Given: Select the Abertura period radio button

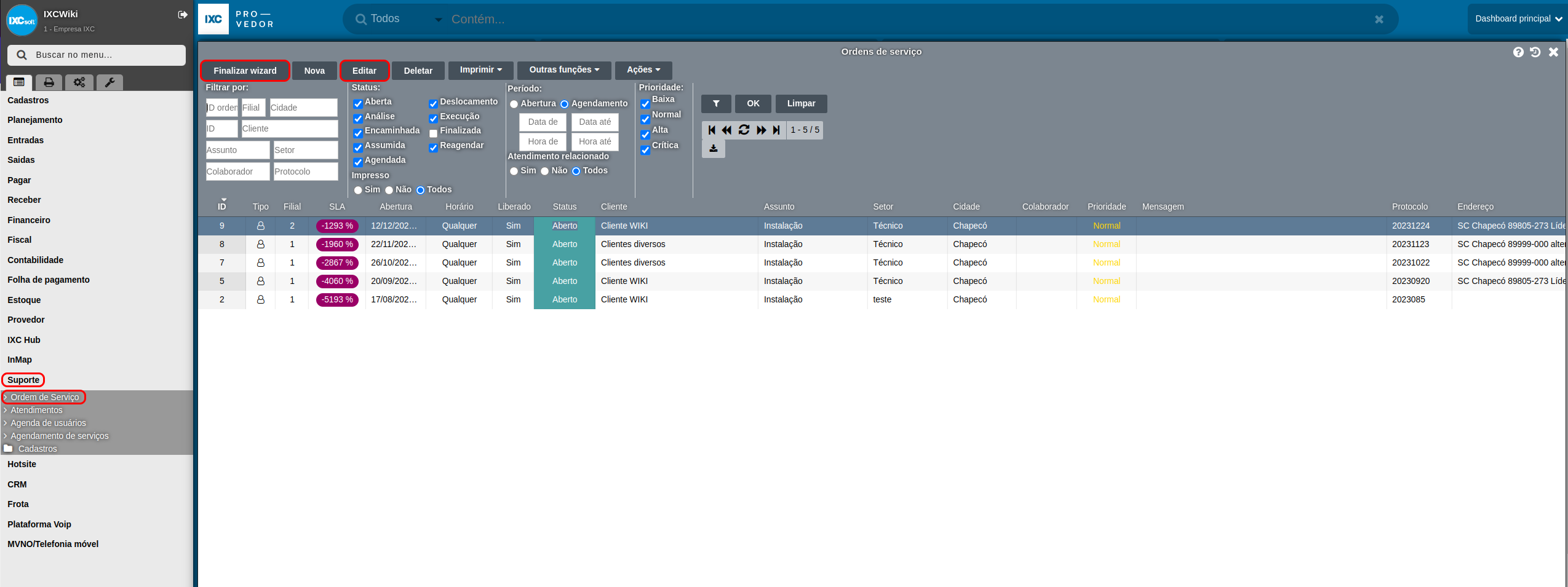Looking at the screenshot, I should [514, 104].
